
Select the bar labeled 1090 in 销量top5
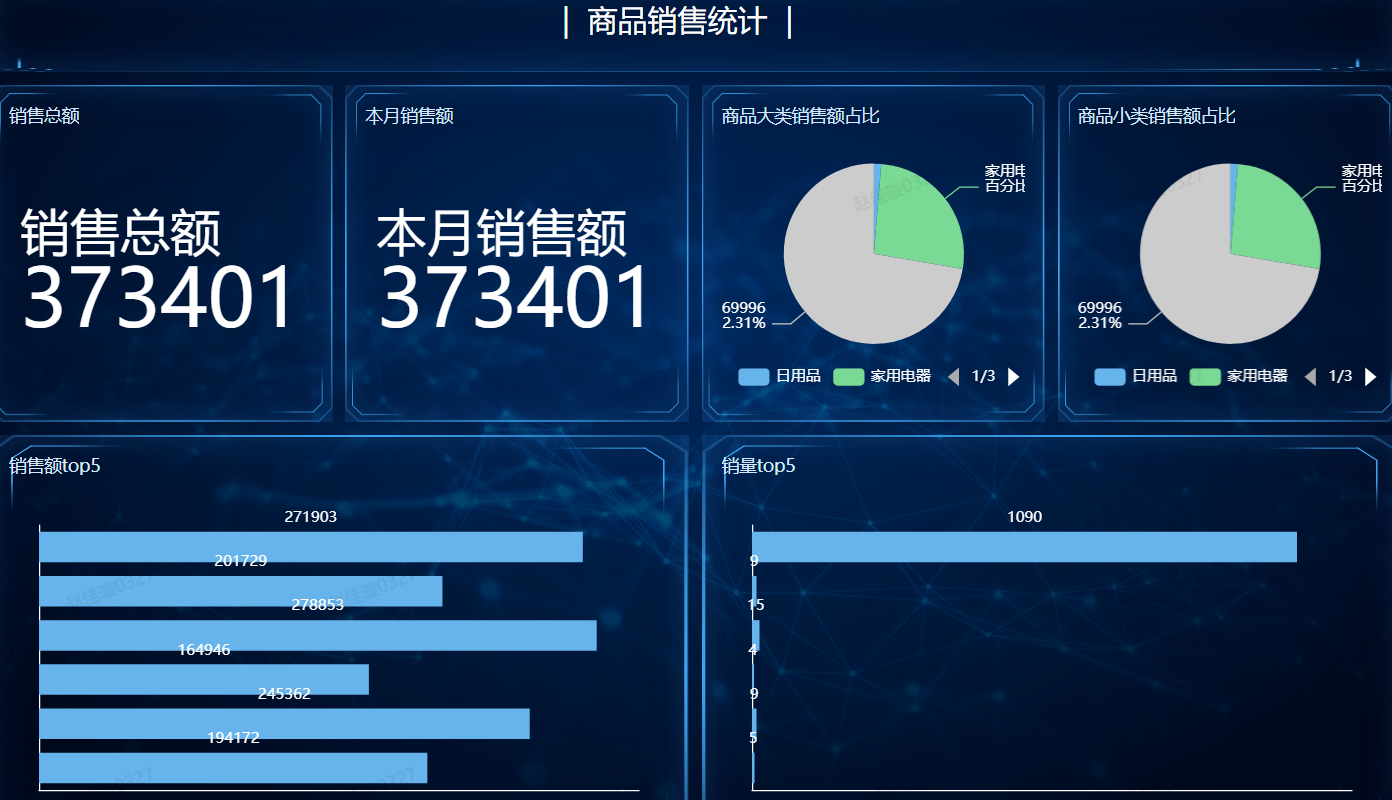point(1025,547)
